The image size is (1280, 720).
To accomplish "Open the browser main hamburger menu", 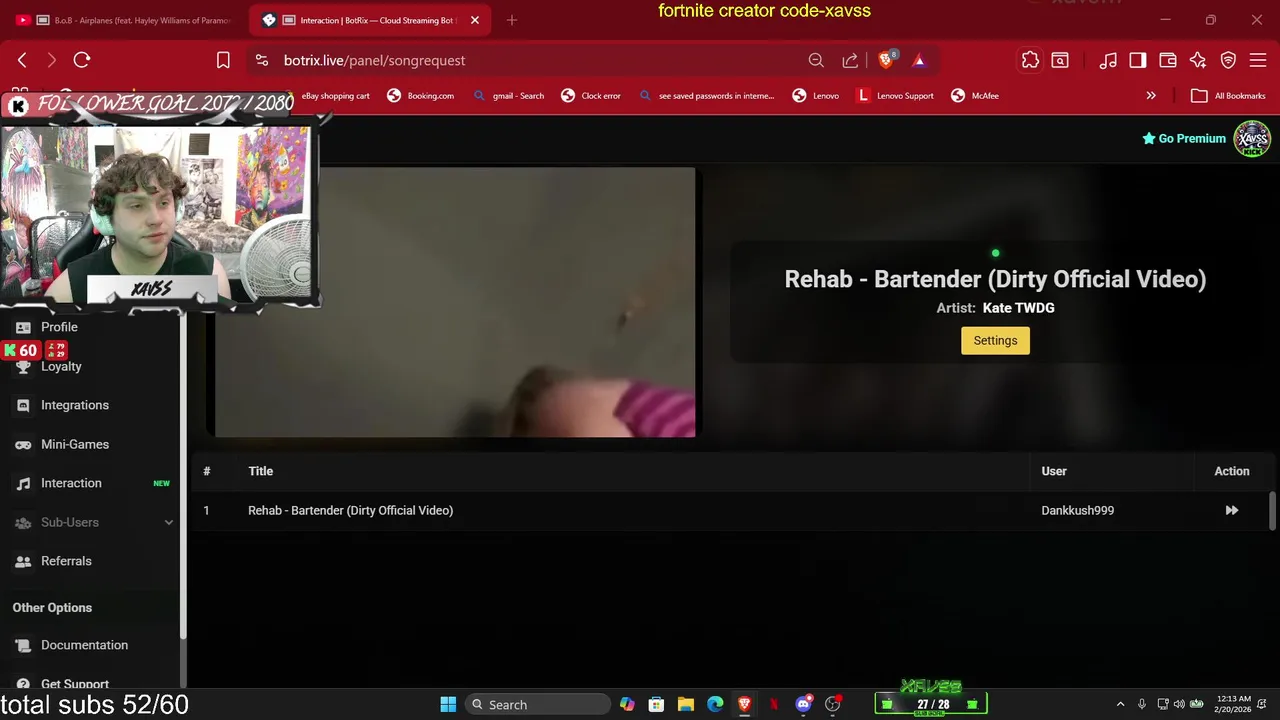I will pyautogui.click(x=1258, y=60).
